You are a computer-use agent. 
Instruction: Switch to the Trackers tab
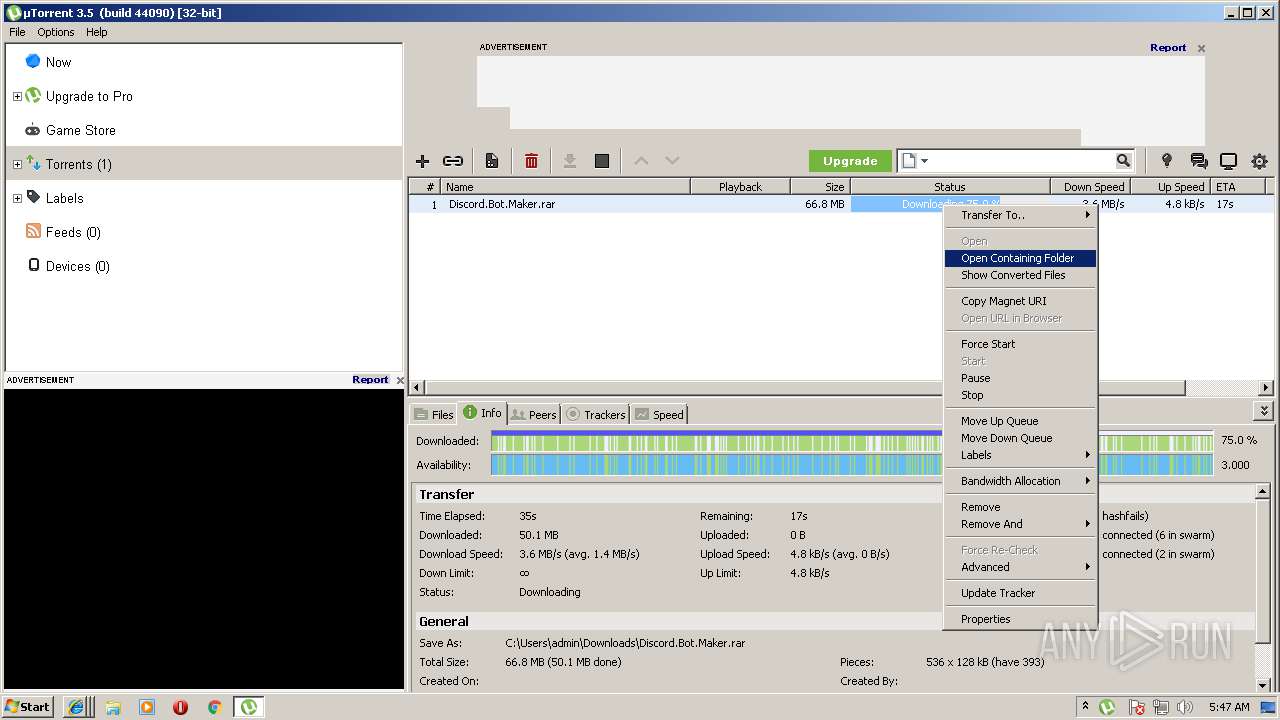click(x=596, y=414)
